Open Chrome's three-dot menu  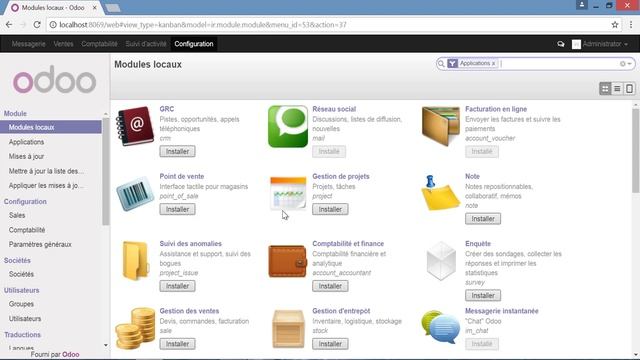click(x=631, y=25)
